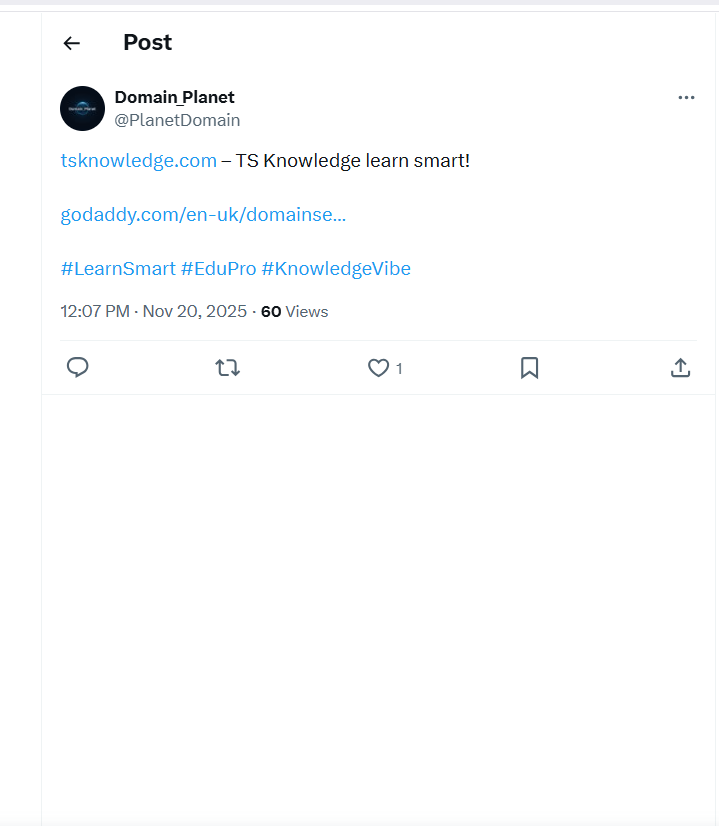Click the Post page heading
719x826 pixels.
(147, 42)
